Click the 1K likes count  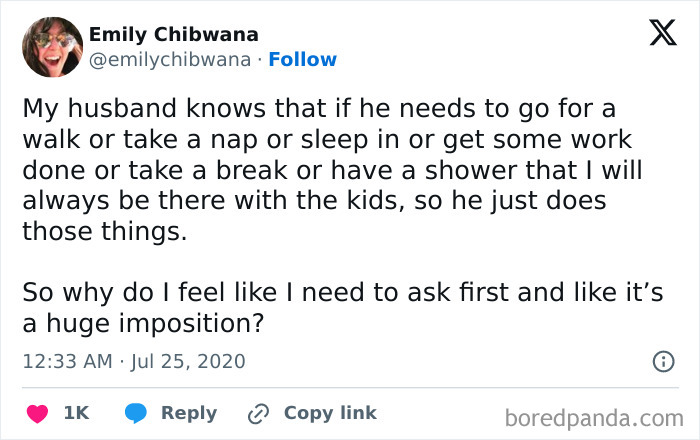coord(76,413)
